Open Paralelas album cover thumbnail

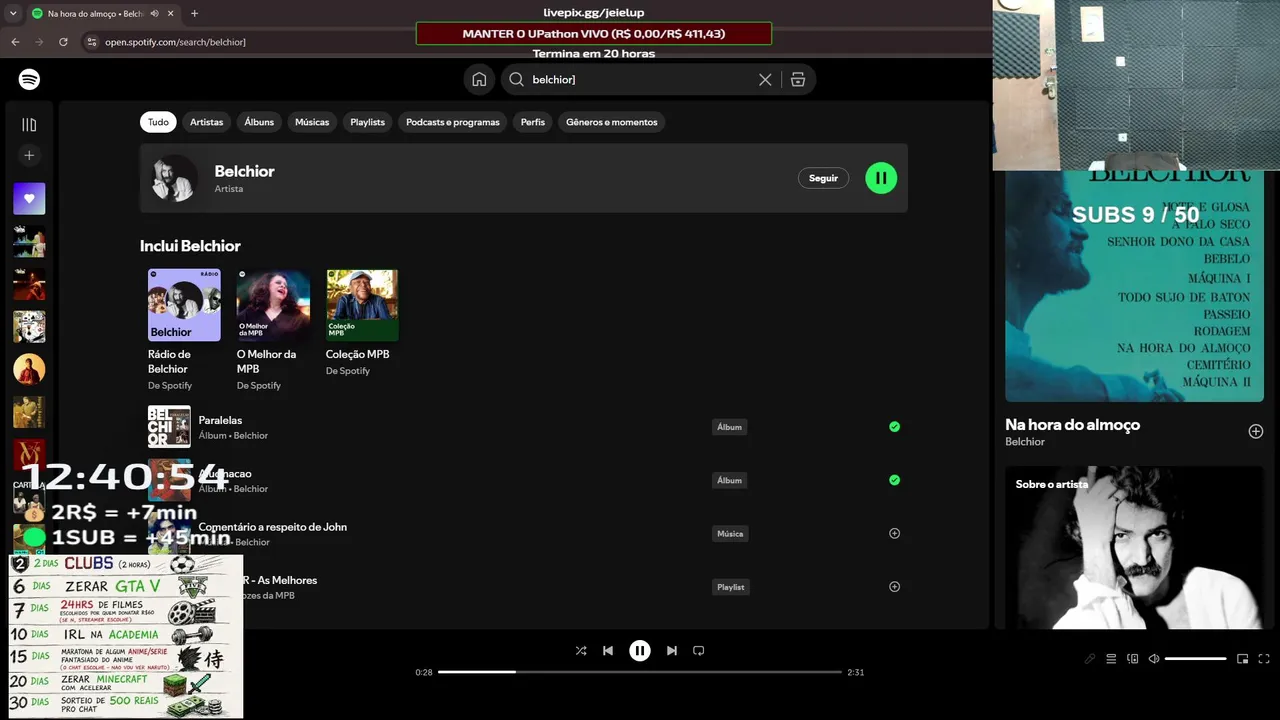[x=169, y=427]
